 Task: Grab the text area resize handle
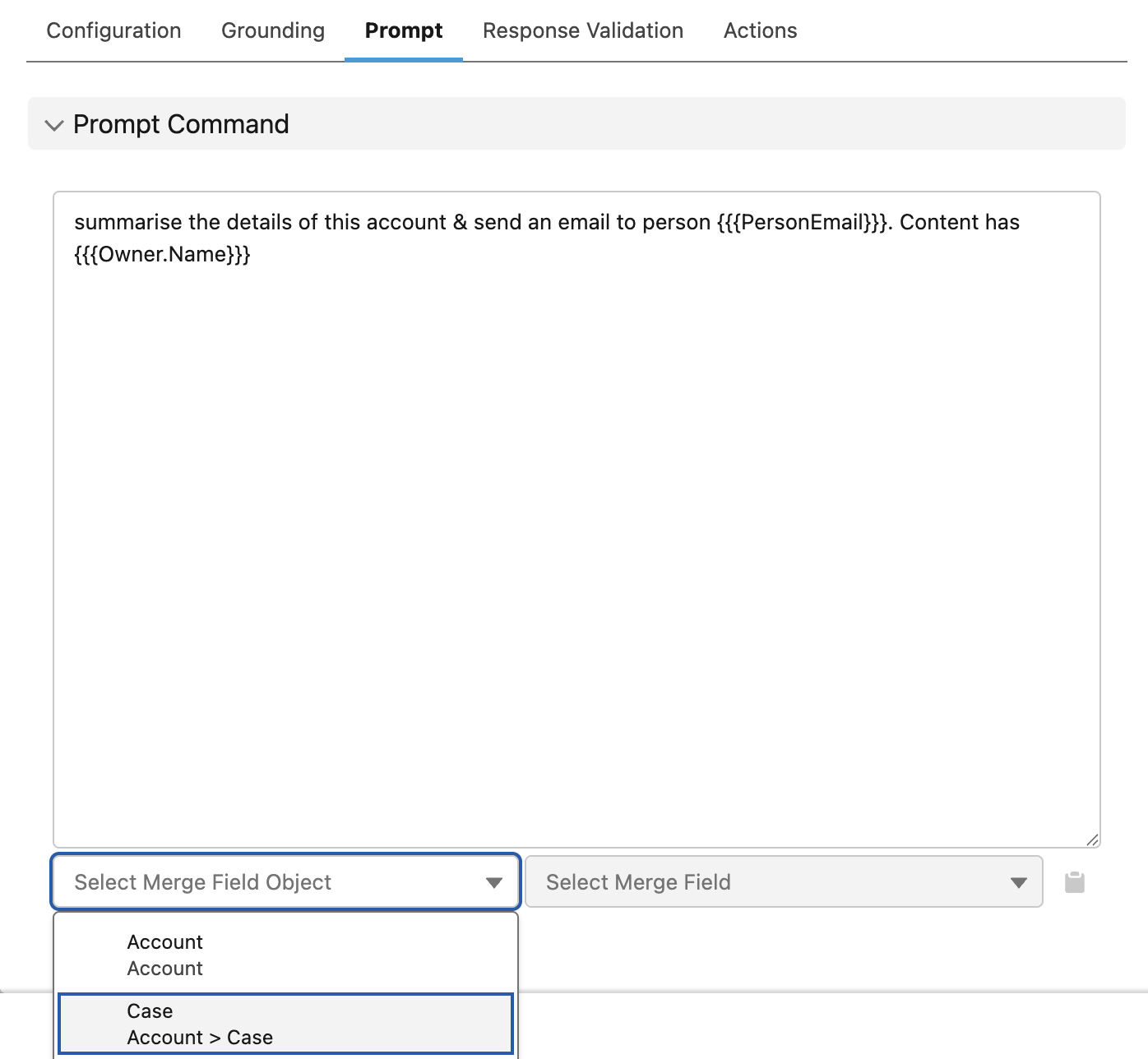(1092, 839)
